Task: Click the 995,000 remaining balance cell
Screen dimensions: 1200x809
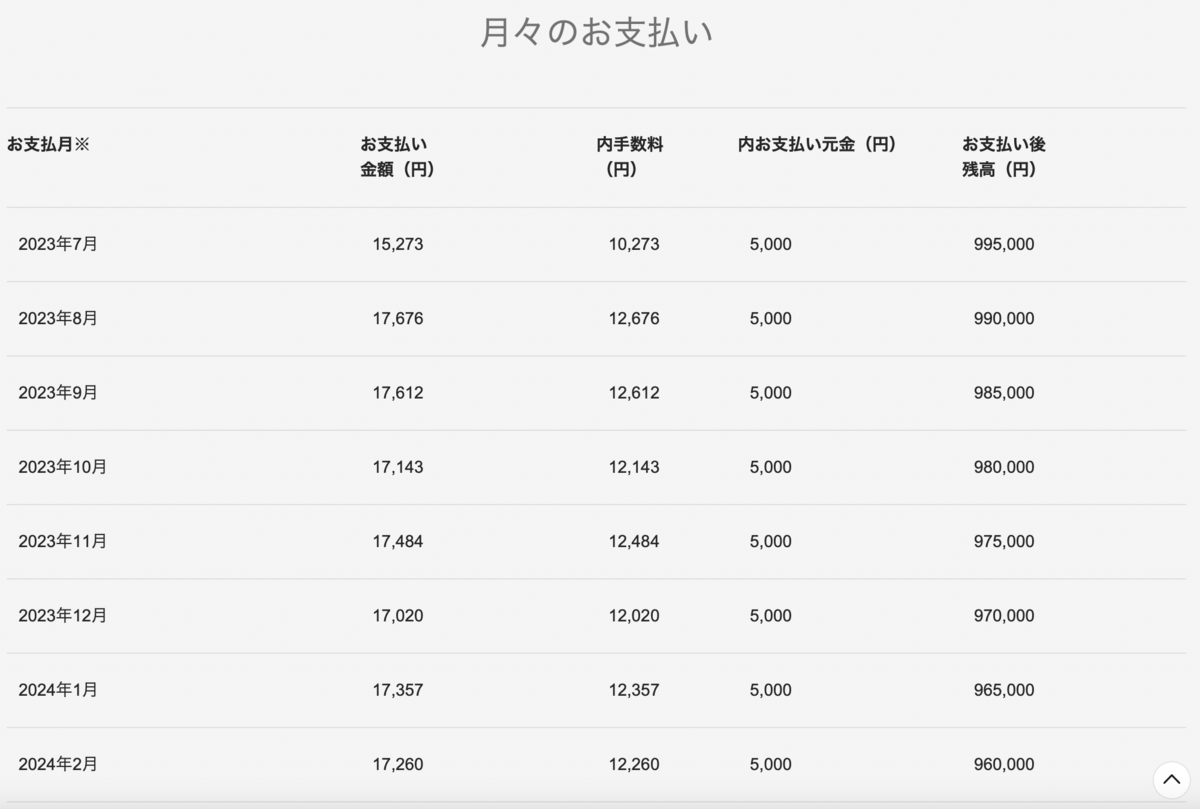Action: [x=1004, y=244]
